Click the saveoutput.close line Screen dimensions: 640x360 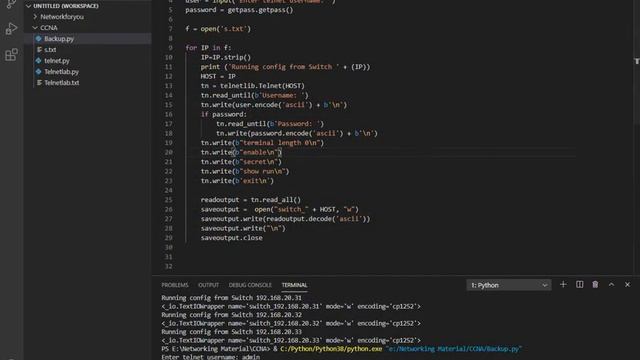231,238
